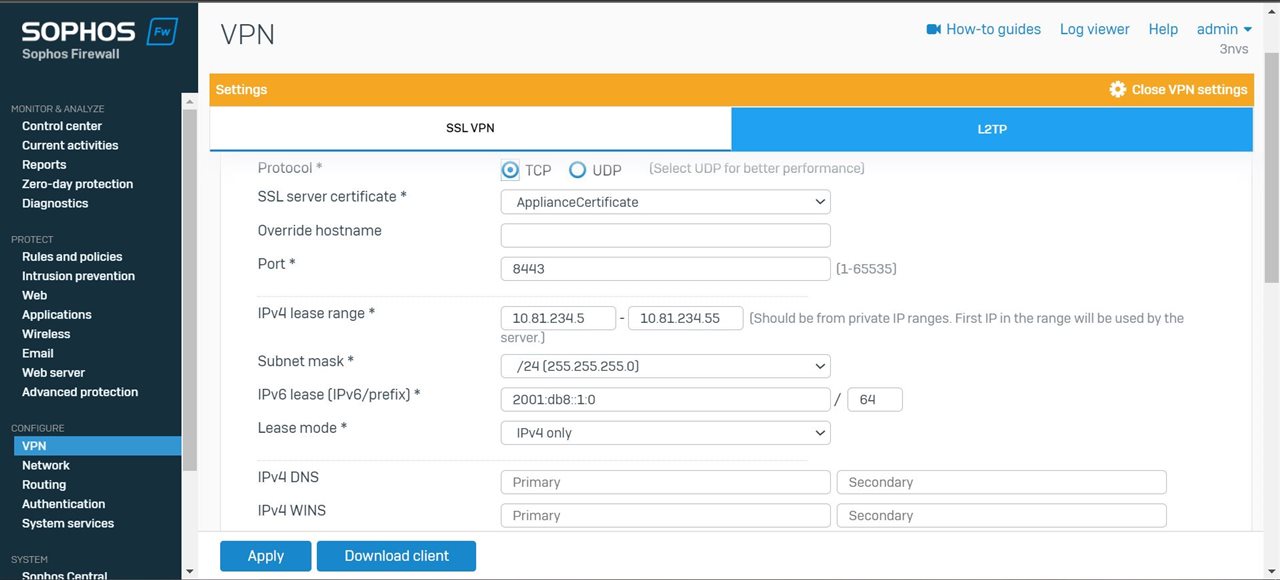The image size is (1280, 580).
Task: Open the Log viewer link
Action: (x=1094, y=29)
